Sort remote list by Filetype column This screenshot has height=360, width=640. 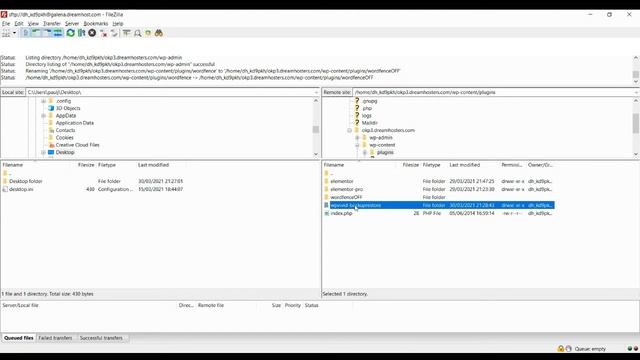click(x=431, y=165)
